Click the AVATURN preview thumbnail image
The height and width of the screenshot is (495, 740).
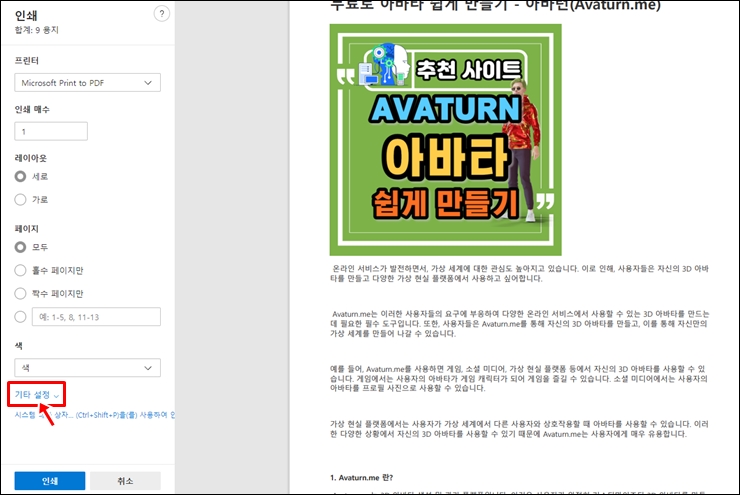(446, 140)
